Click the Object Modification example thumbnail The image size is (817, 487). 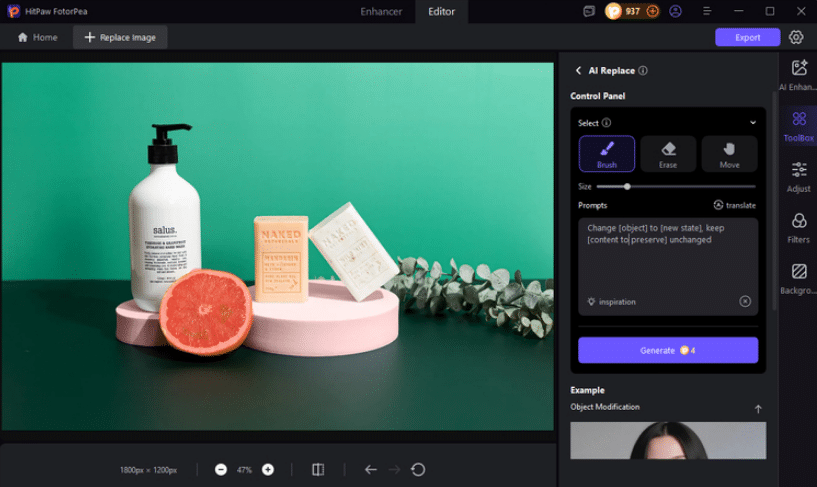(668, 441)
